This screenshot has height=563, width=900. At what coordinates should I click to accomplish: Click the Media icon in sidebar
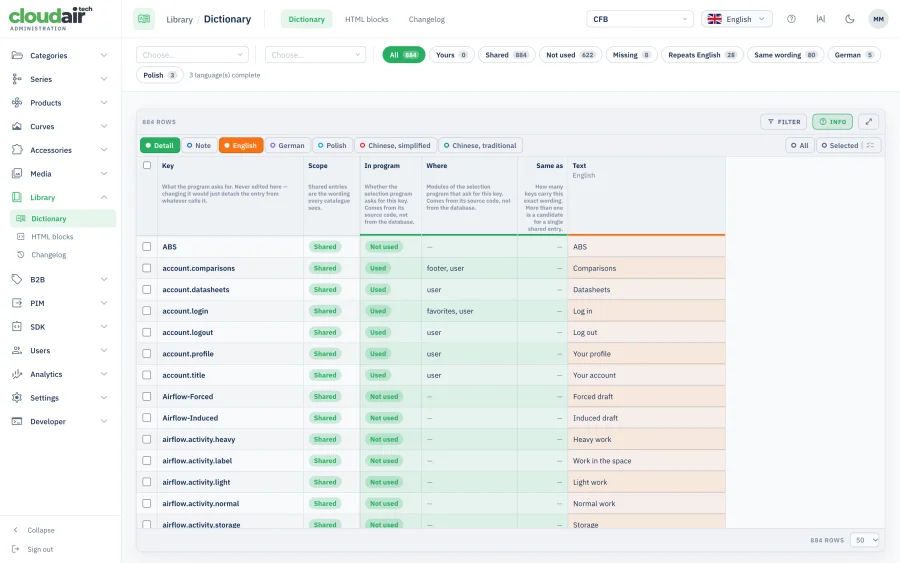pyautogui.click(x=17, y=173)
